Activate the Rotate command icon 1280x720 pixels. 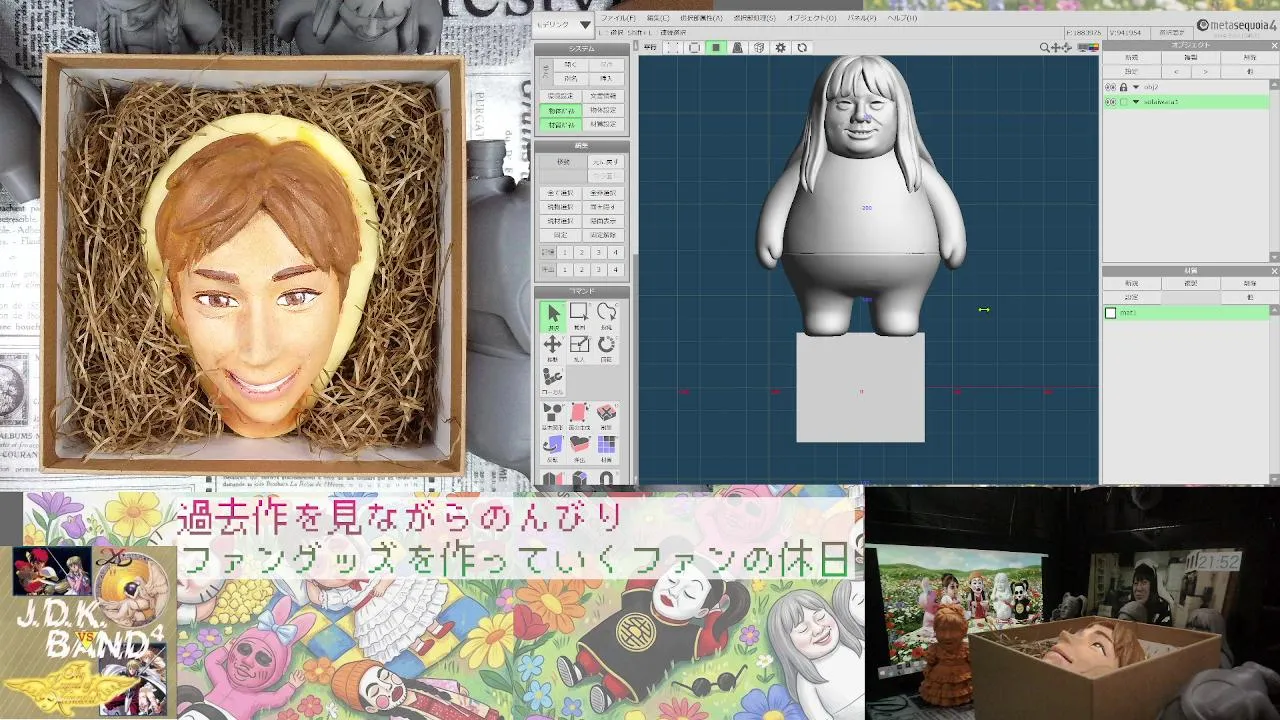tap(606, 347)
